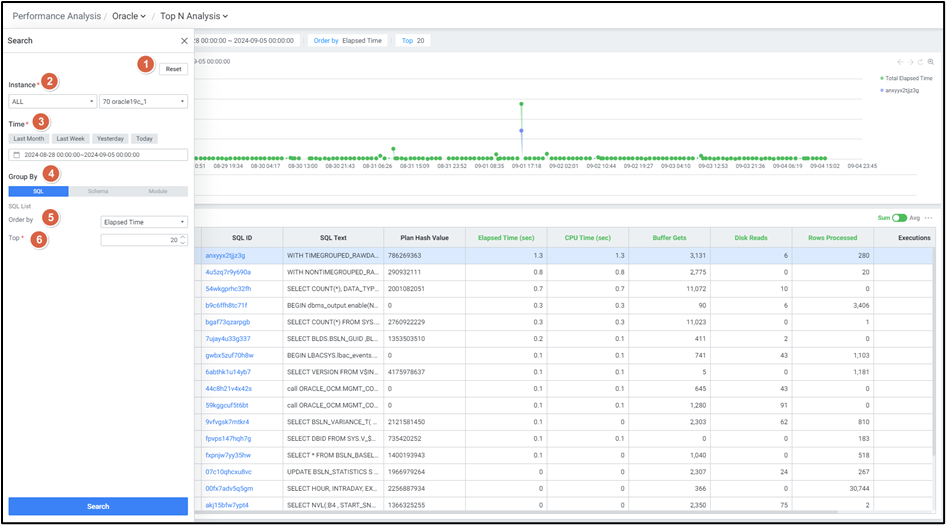This screenshot has width=946, height=525.
Task: Toggle the Sum/Avg switch
Action: 899,218
